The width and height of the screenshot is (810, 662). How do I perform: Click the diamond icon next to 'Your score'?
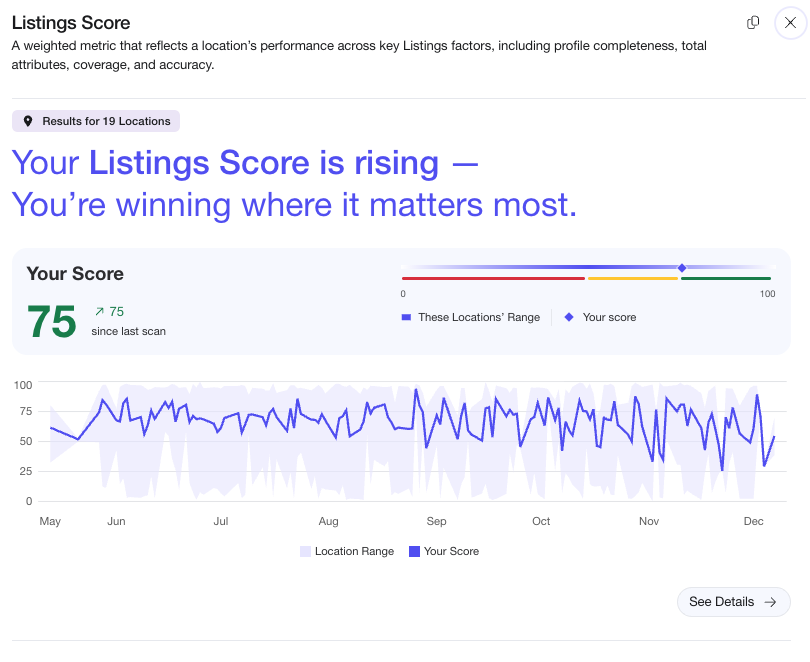point(569,317)
